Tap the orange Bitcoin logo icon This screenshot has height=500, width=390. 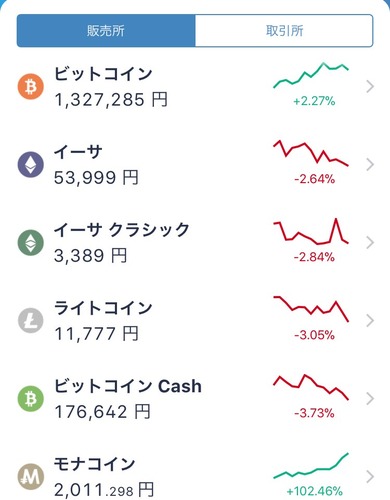point(30,87)
